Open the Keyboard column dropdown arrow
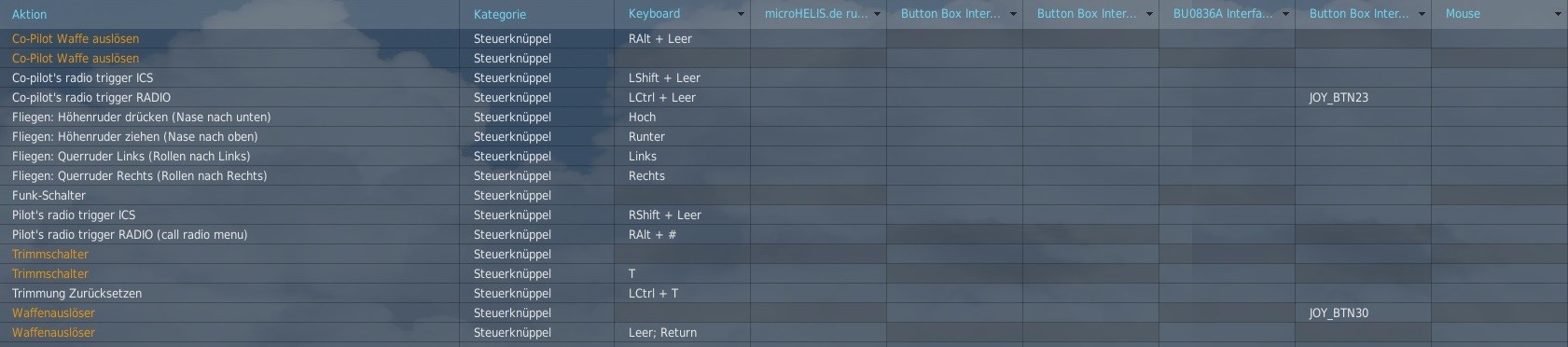The image size is (1568, 347). tap(742, 14)
